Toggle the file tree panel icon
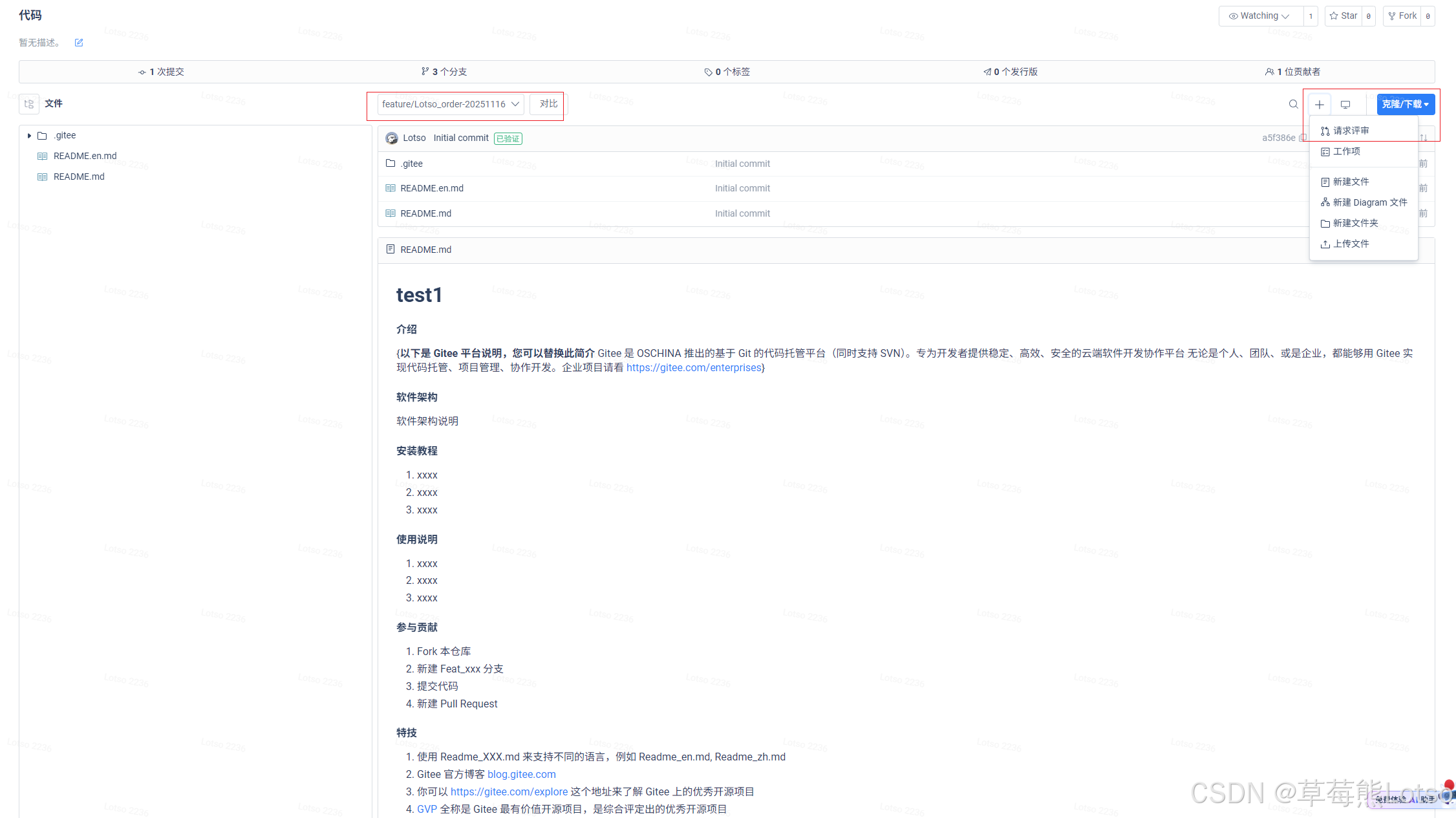Screen dimensions: 1456x818 [29, 103]
